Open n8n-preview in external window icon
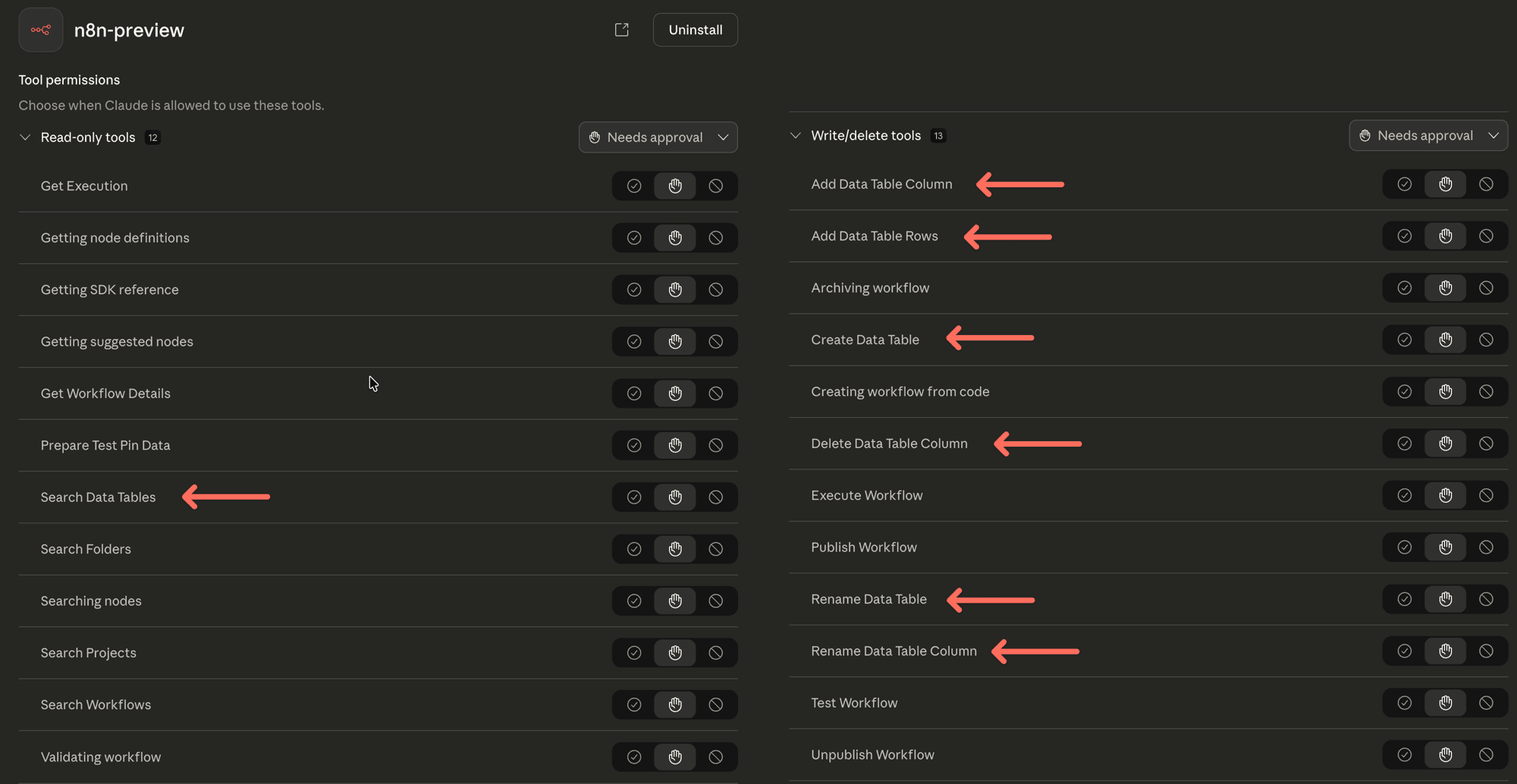Viewport: 1517px width, 784px height. [x=622, y=30]
